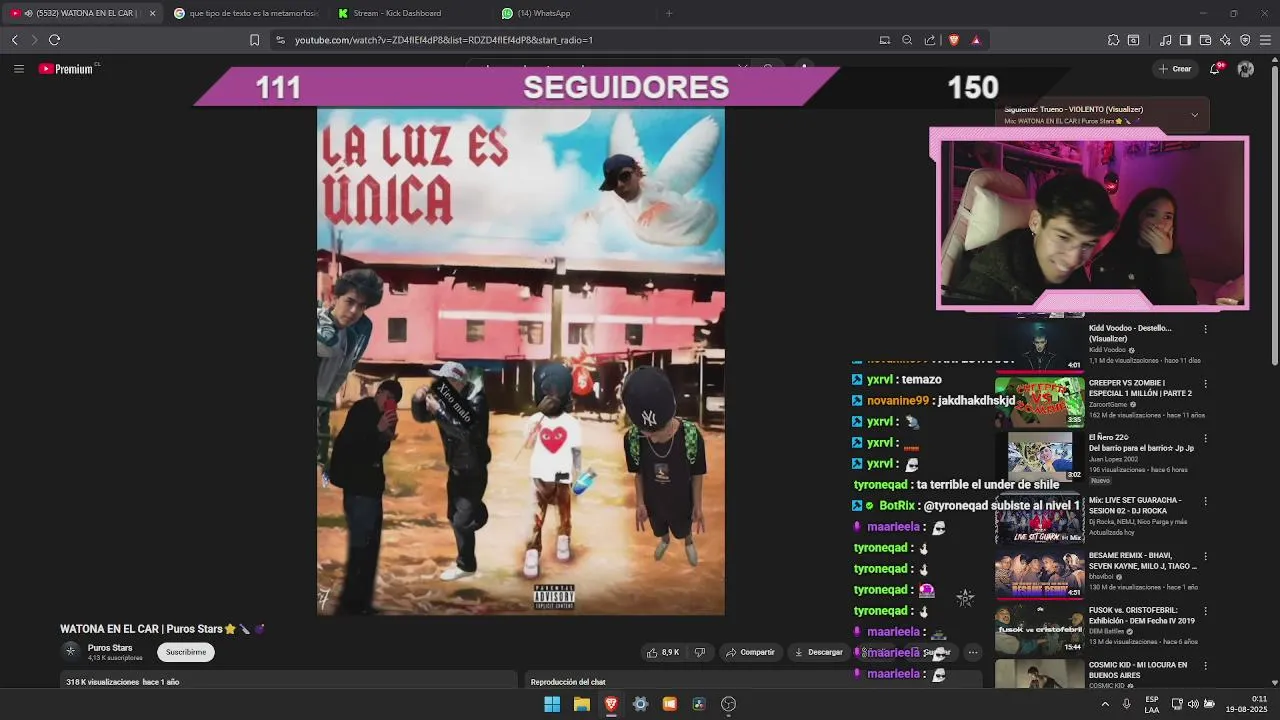The image size is (1280, 720).
Task: Open COSMIC KID - MI LOCURA video title
Action: pos(1138,670)
